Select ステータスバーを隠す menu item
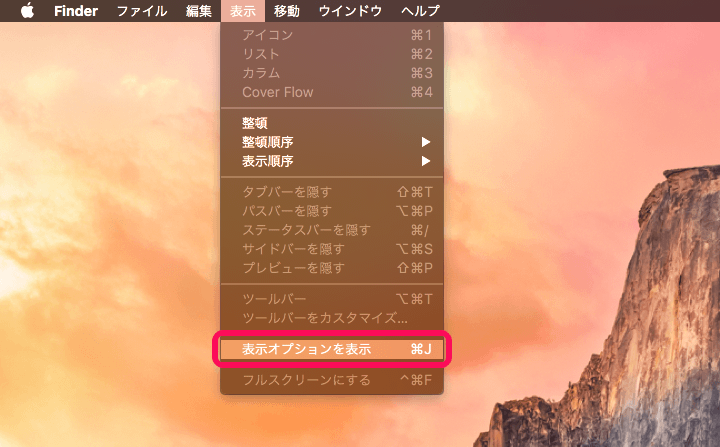The image size is (720, 447). (332, 230)
